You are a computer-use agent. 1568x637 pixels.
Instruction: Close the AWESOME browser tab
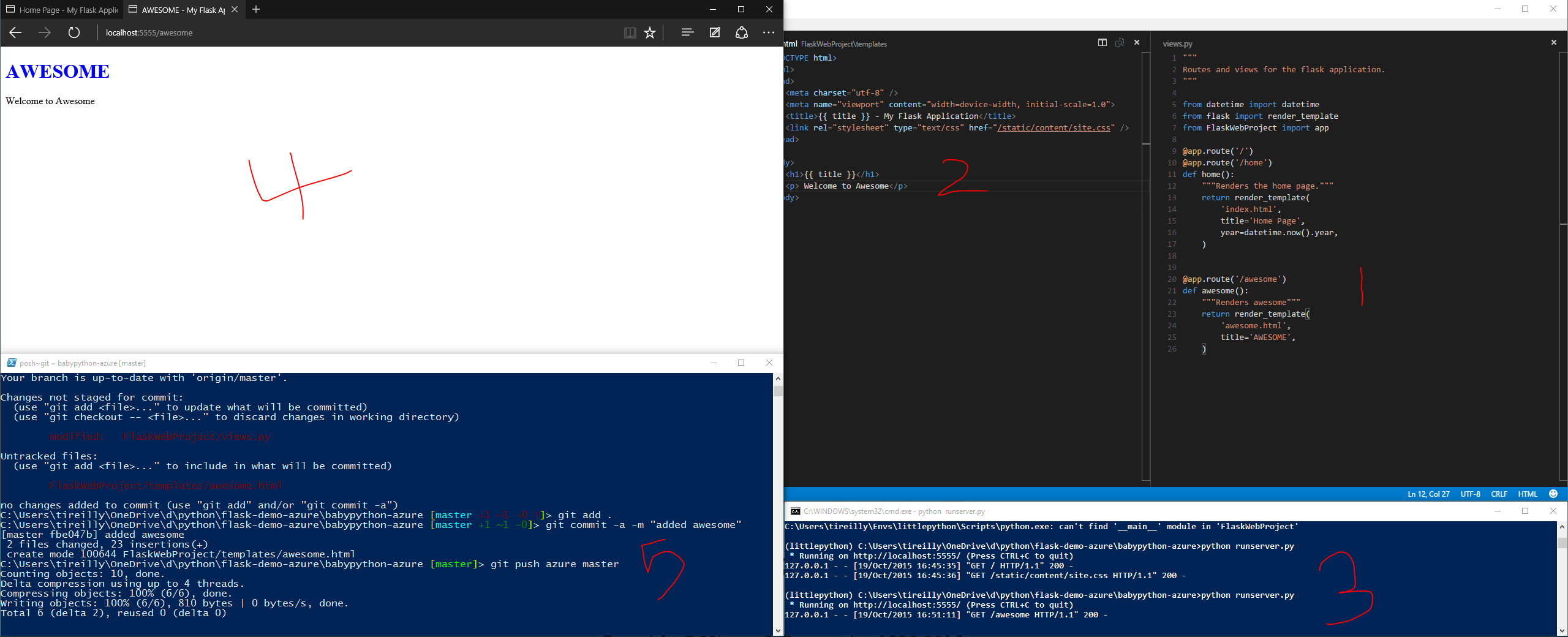235,9
